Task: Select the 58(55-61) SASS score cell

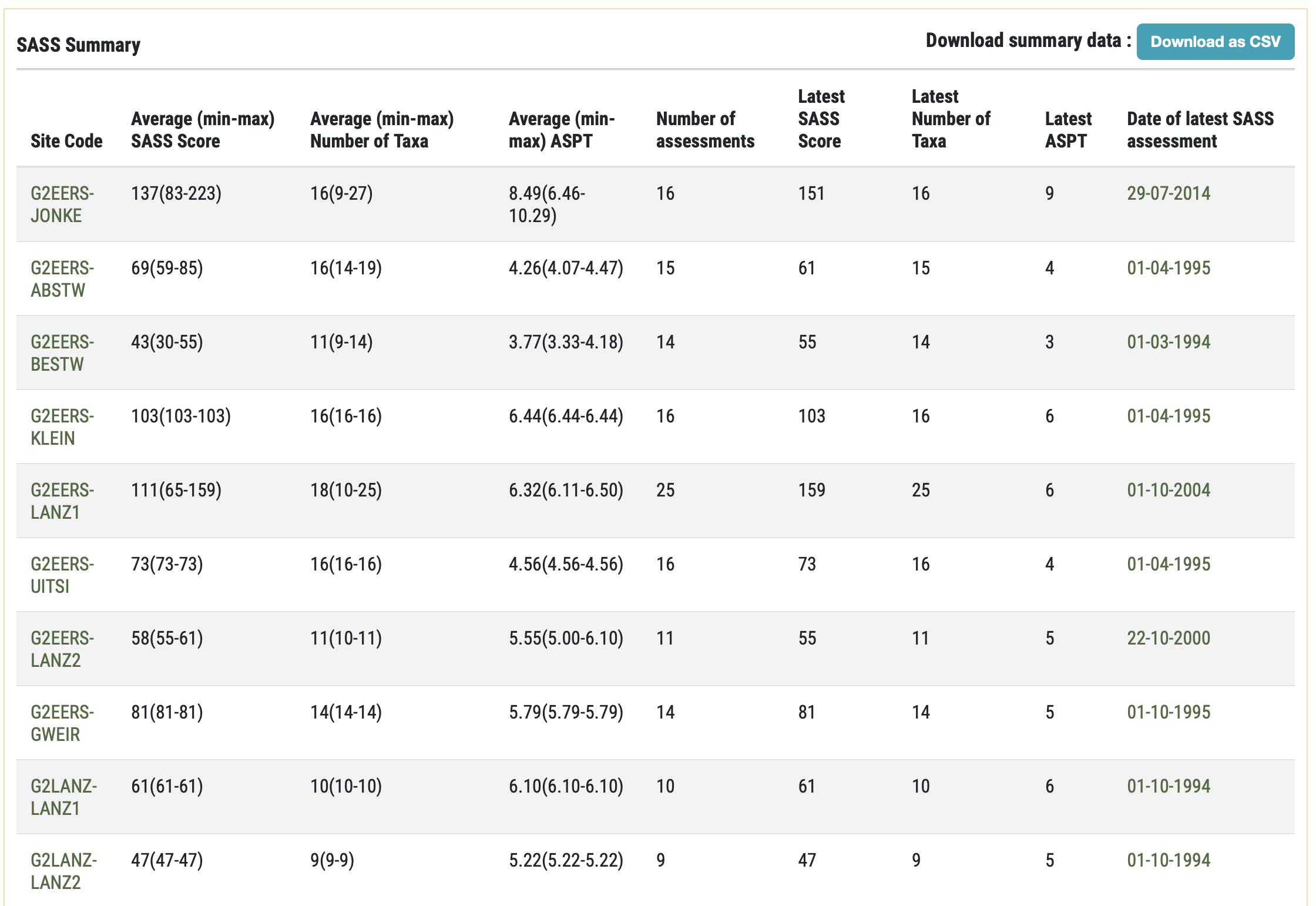Action: point(167,638)
